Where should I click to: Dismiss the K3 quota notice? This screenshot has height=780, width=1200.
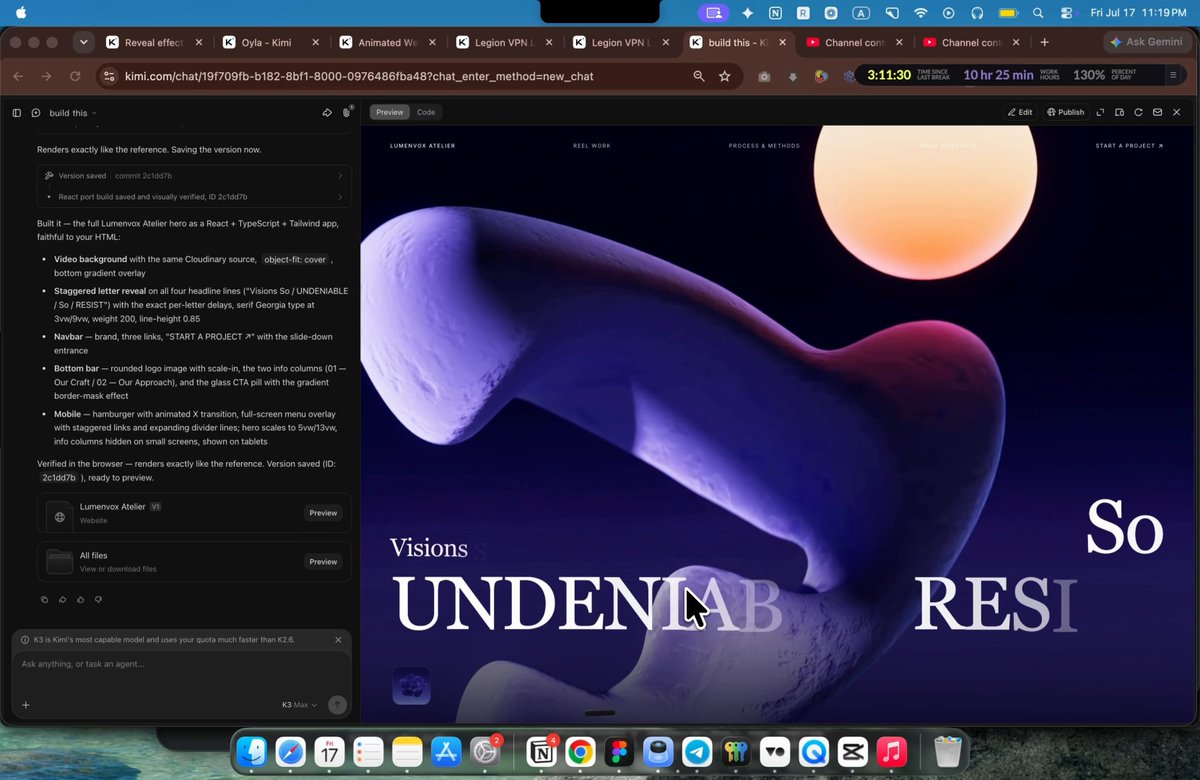338,640
